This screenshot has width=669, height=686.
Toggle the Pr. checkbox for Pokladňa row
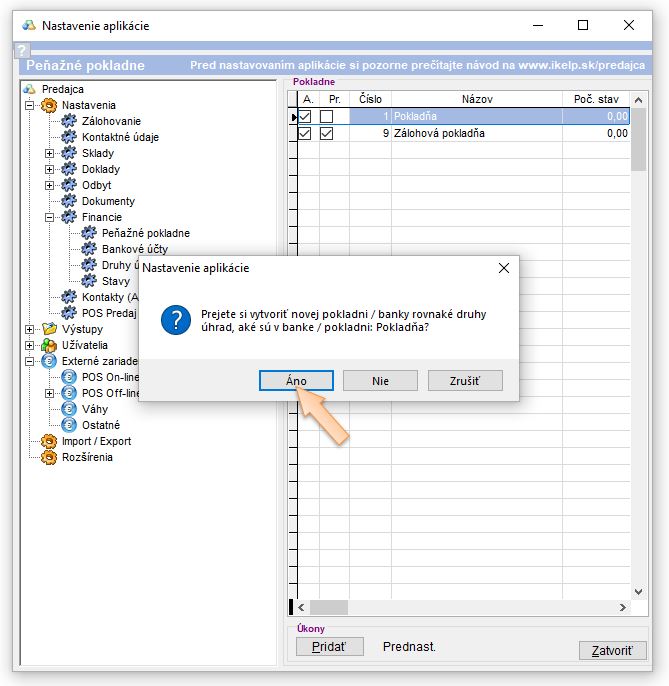[x=326, y=117]
